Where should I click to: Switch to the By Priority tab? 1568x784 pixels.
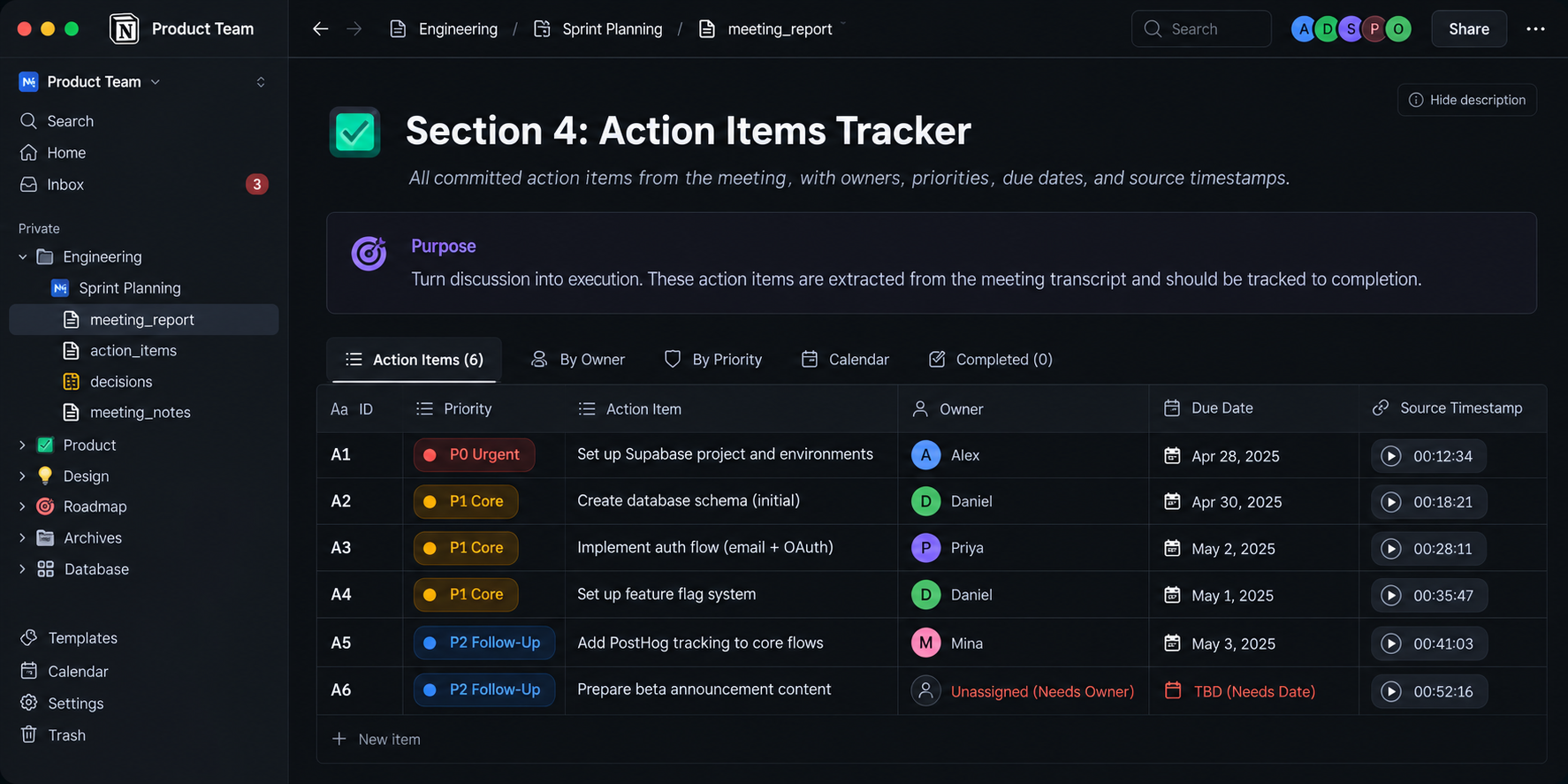pos(713,360)
